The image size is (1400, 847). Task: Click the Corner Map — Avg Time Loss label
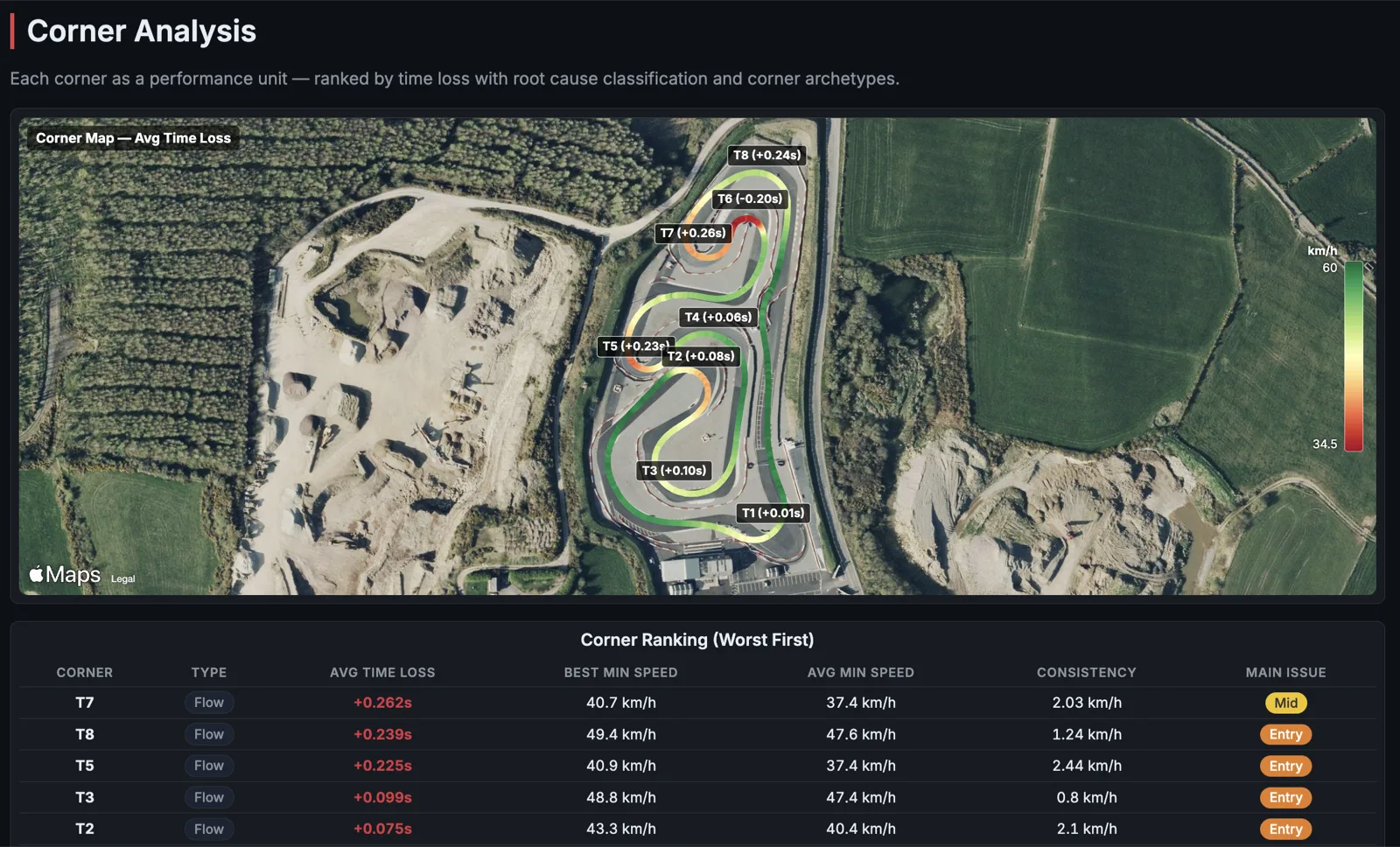click(x=133, y=138)
